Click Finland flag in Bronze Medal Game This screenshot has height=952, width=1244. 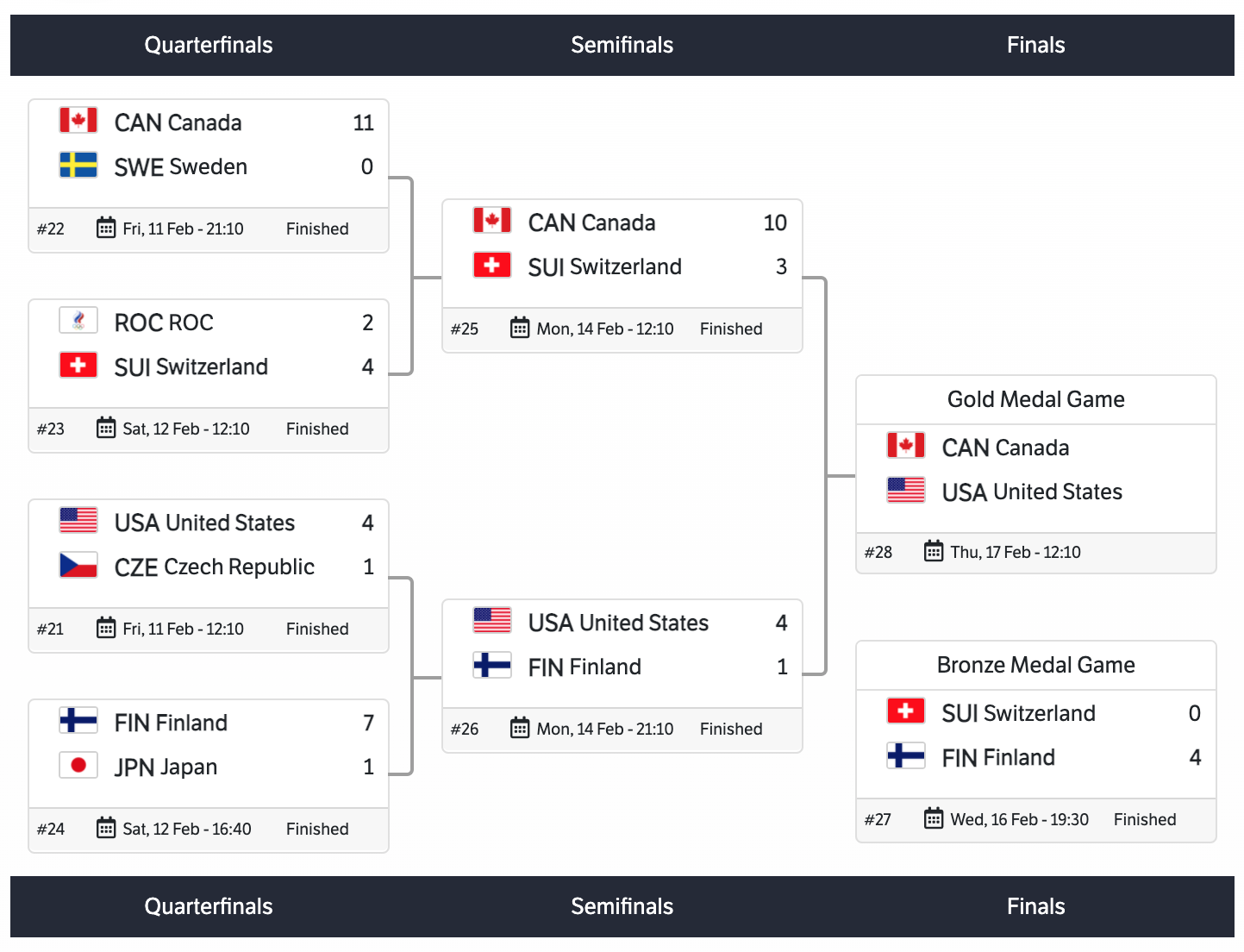coord(906,755)
